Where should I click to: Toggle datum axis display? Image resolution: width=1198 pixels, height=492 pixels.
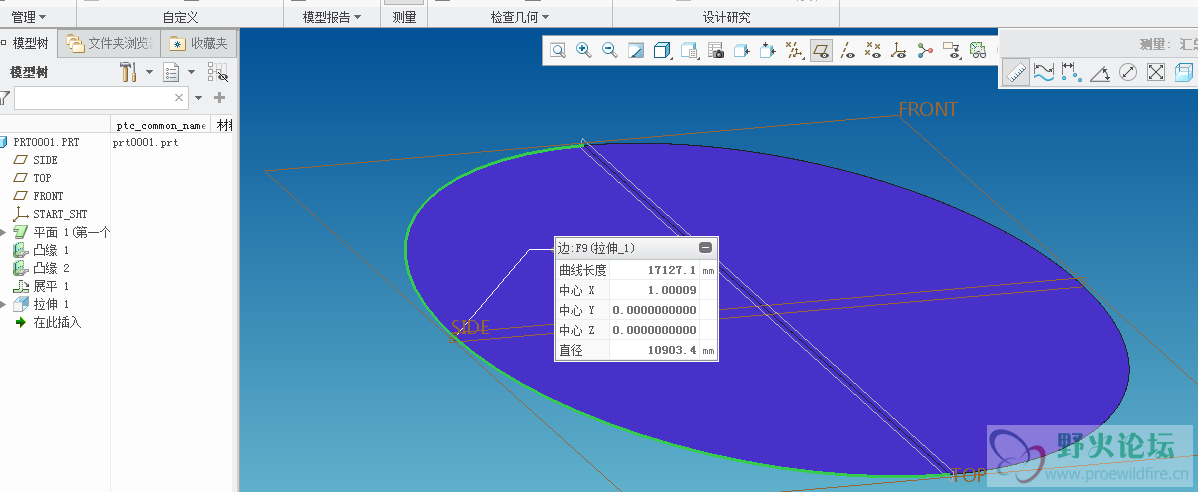coord(847,50)
